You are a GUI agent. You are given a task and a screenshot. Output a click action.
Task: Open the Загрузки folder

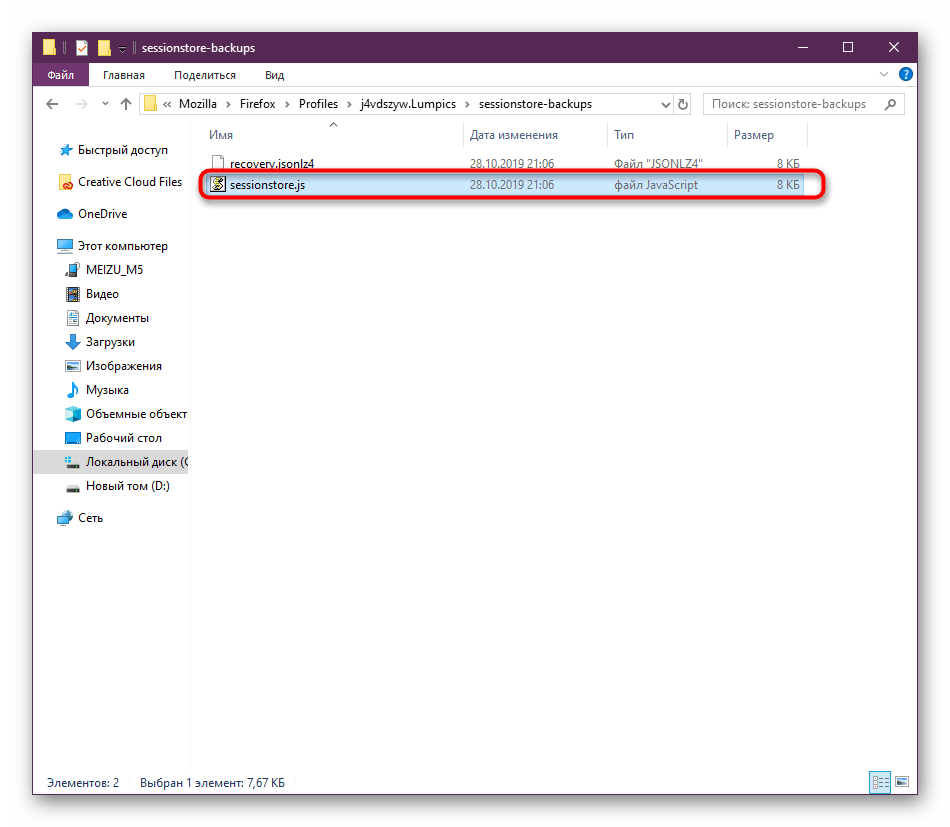(110, 342)
